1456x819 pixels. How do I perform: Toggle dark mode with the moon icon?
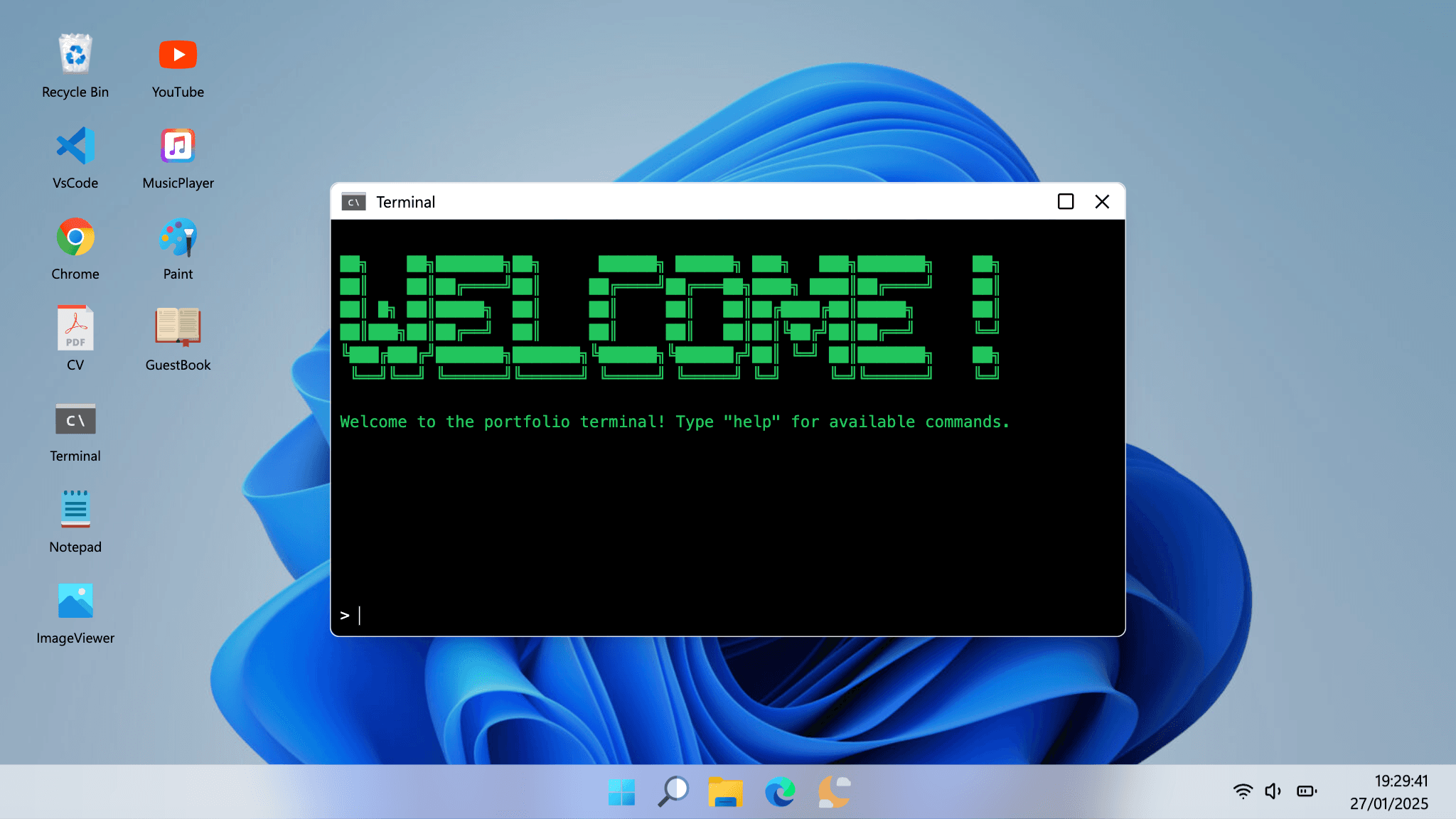tap(833, 791)
